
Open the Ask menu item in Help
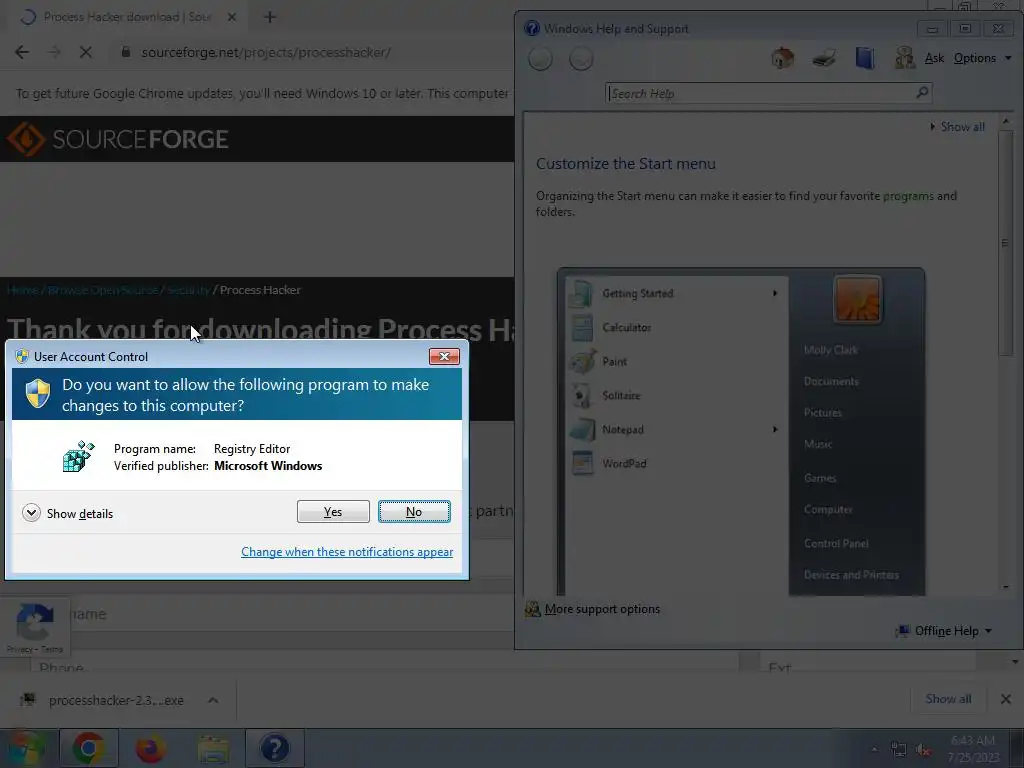pos(934,58)
